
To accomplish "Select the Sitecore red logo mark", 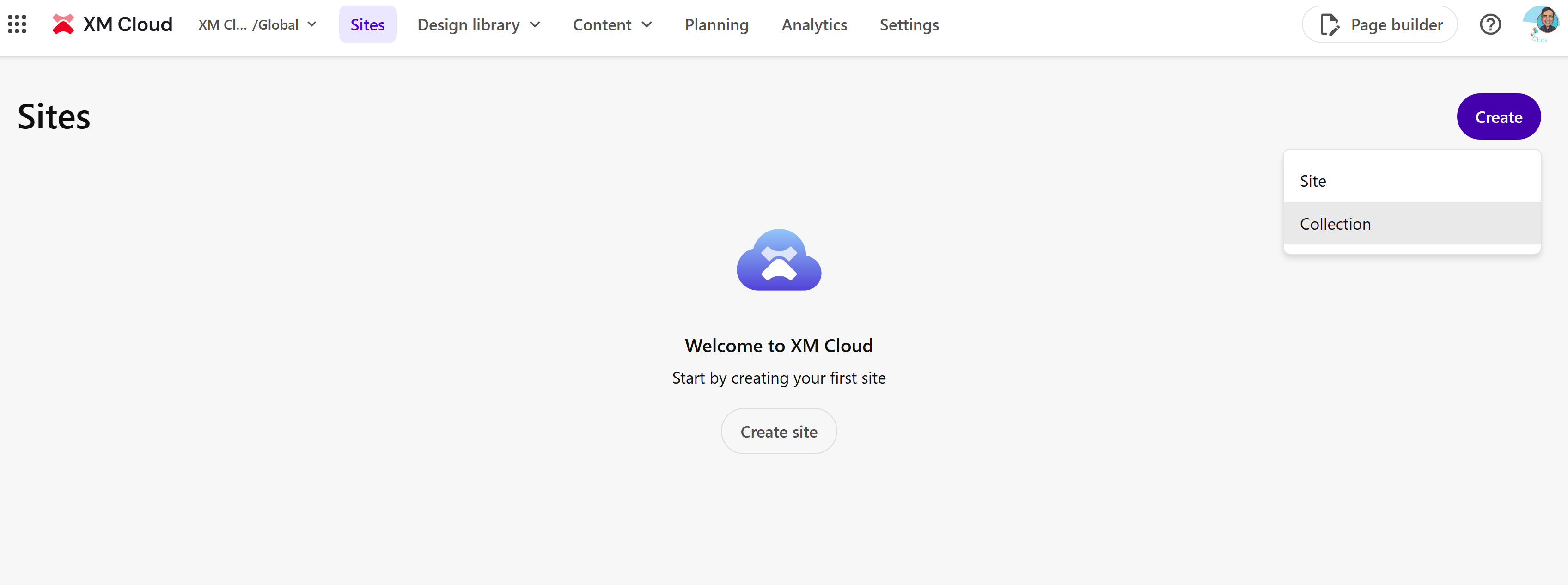I will [x=63, y=24].
